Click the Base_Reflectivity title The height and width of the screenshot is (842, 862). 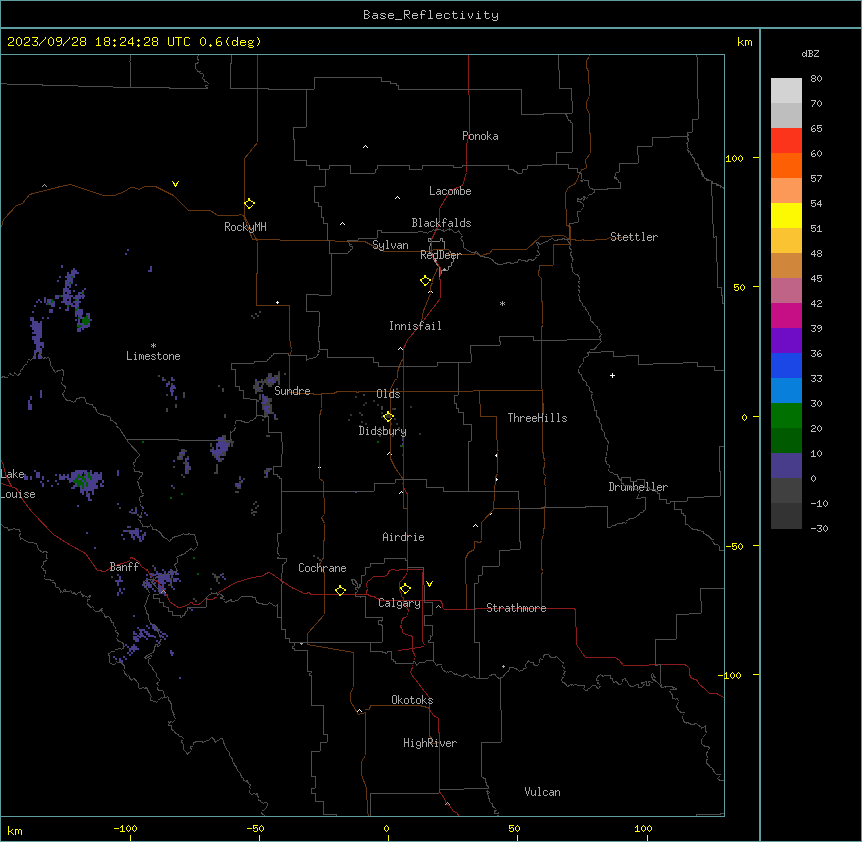(x=431, y=15)
